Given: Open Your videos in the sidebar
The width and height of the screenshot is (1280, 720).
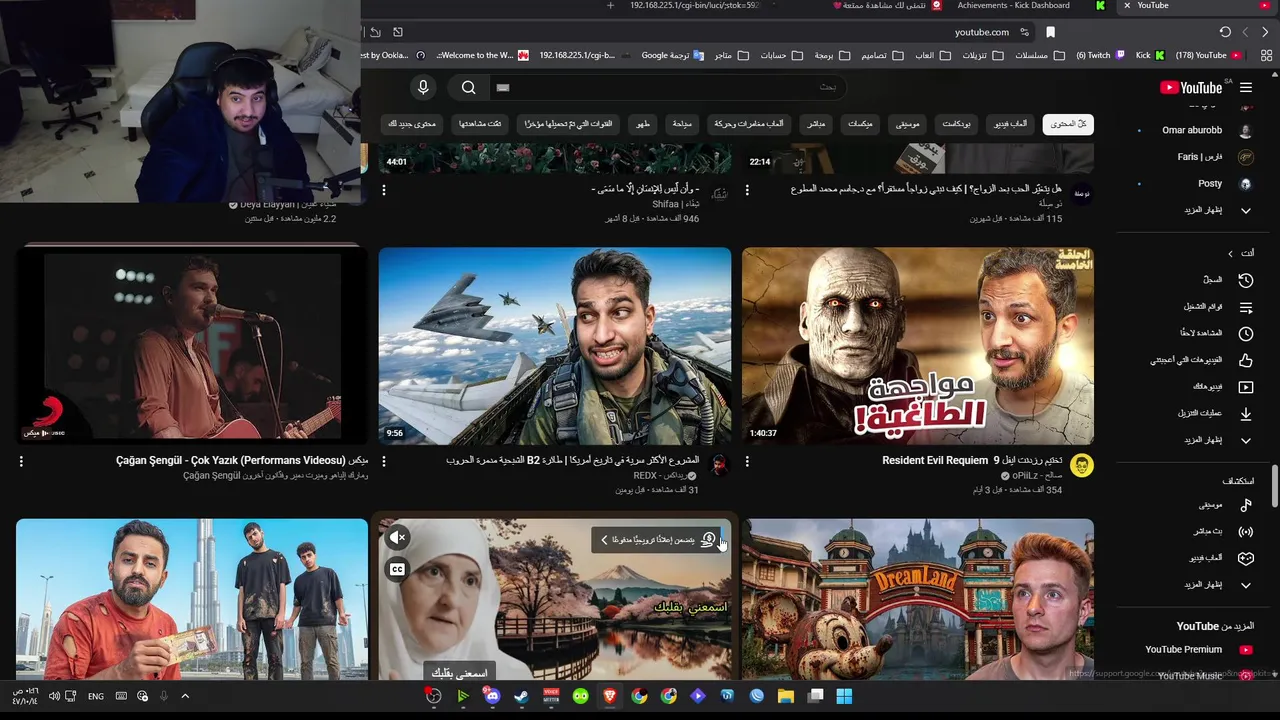Looking at the screenshot, I should (x=1224, y=387).
